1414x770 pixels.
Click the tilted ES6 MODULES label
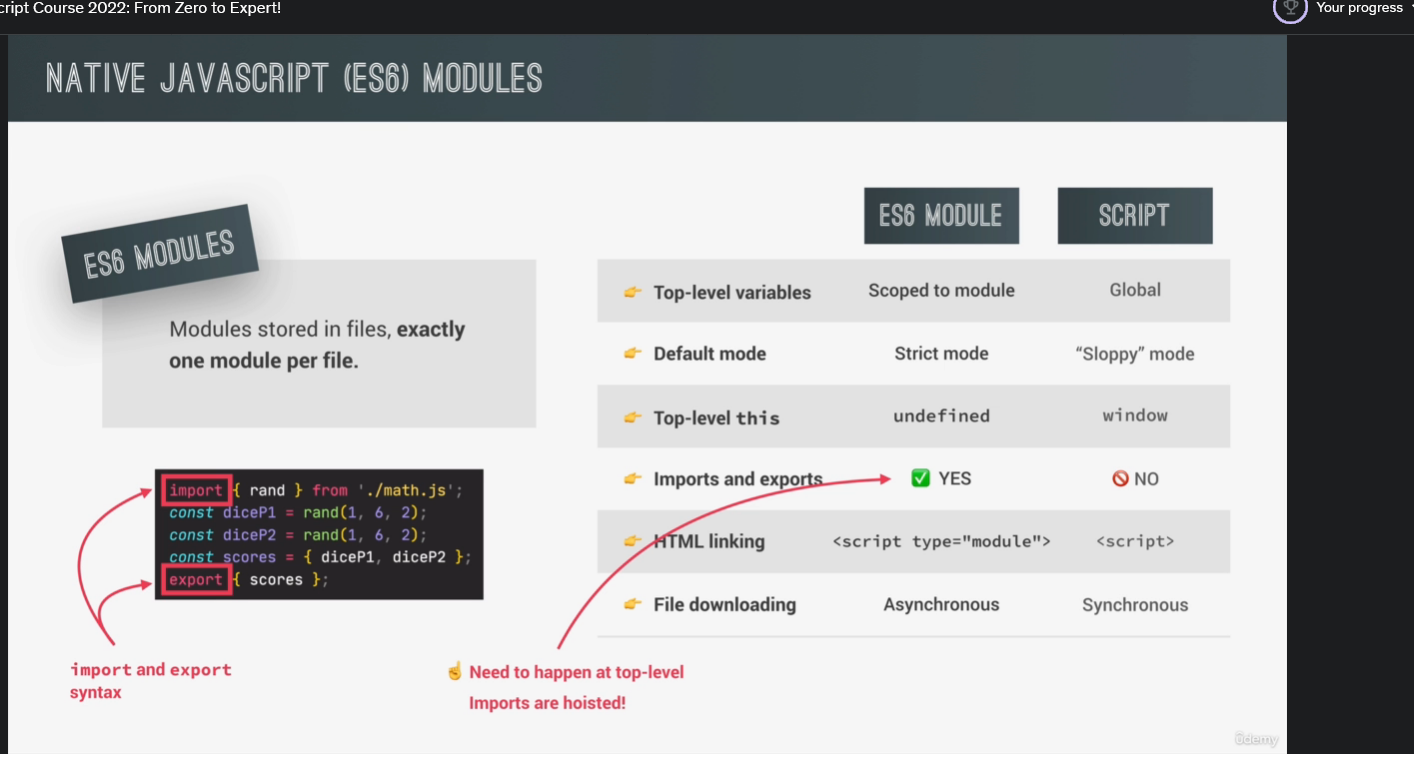(x=160, y=253)
